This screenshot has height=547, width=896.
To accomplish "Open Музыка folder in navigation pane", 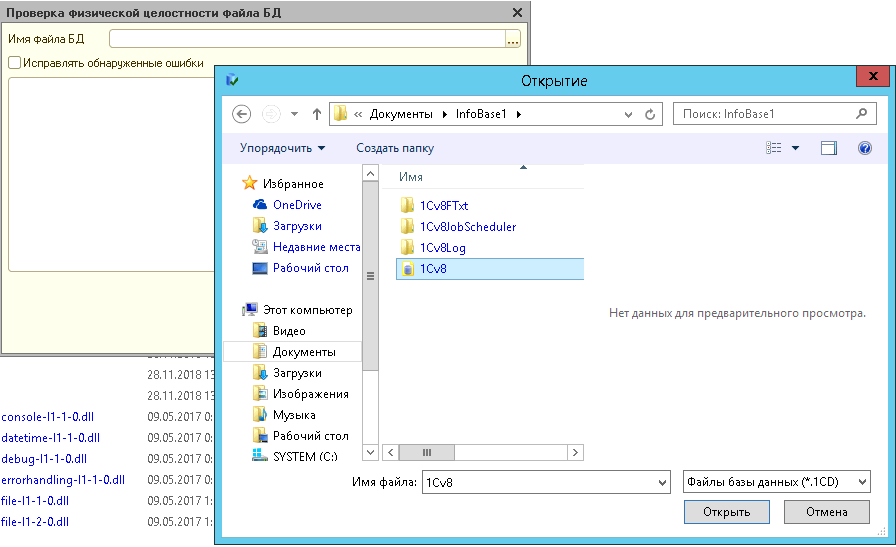I will (294, 415).
